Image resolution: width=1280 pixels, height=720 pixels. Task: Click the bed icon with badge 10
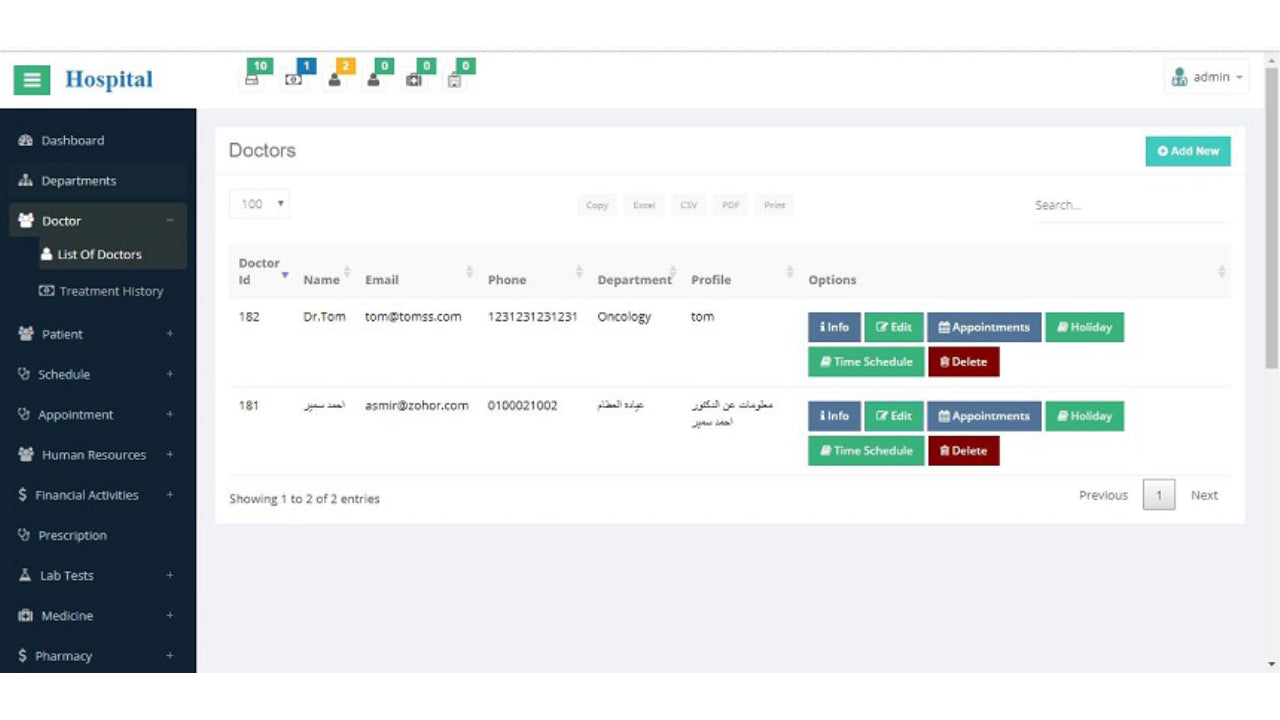(x=253, y=79)
